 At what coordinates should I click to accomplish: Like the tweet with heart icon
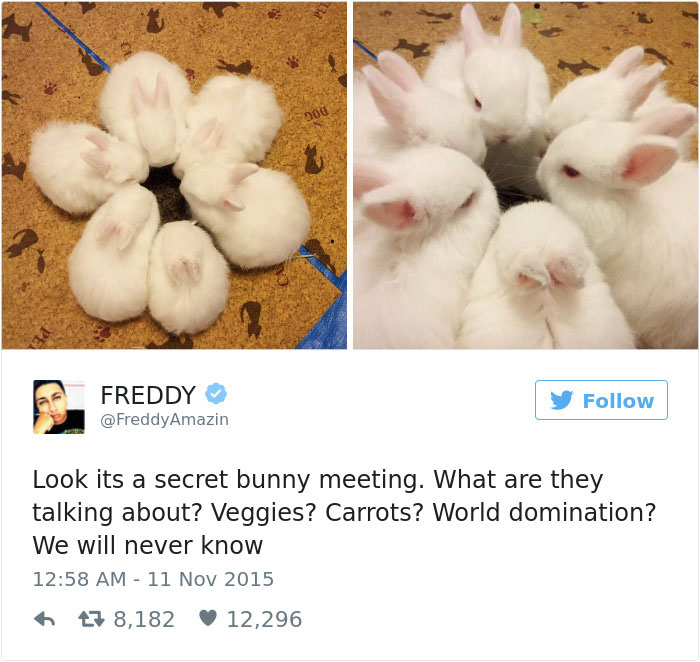coord(208,618)
